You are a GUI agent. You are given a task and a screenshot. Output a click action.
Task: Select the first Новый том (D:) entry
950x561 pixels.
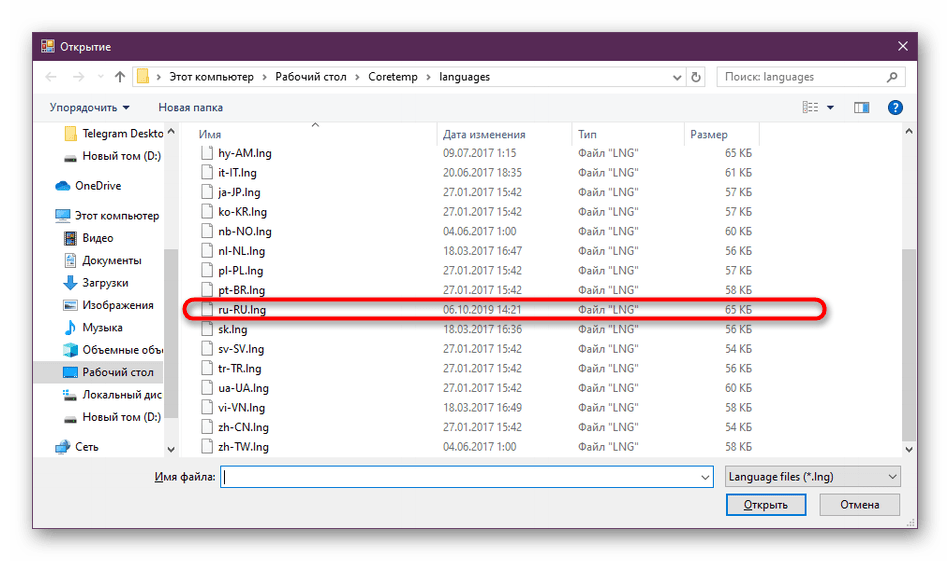[x=113, y=156]
